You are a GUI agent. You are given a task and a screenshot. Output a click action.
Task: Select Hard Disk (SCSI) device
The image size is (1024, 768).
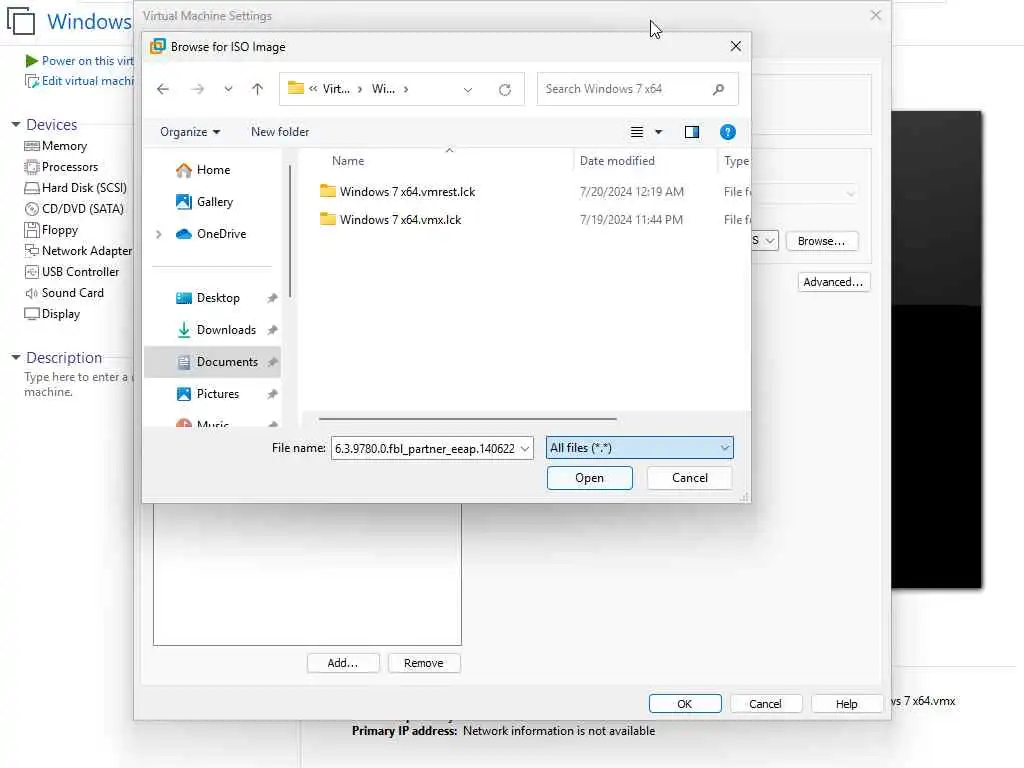pyautogui.click(x=76, y=188)
